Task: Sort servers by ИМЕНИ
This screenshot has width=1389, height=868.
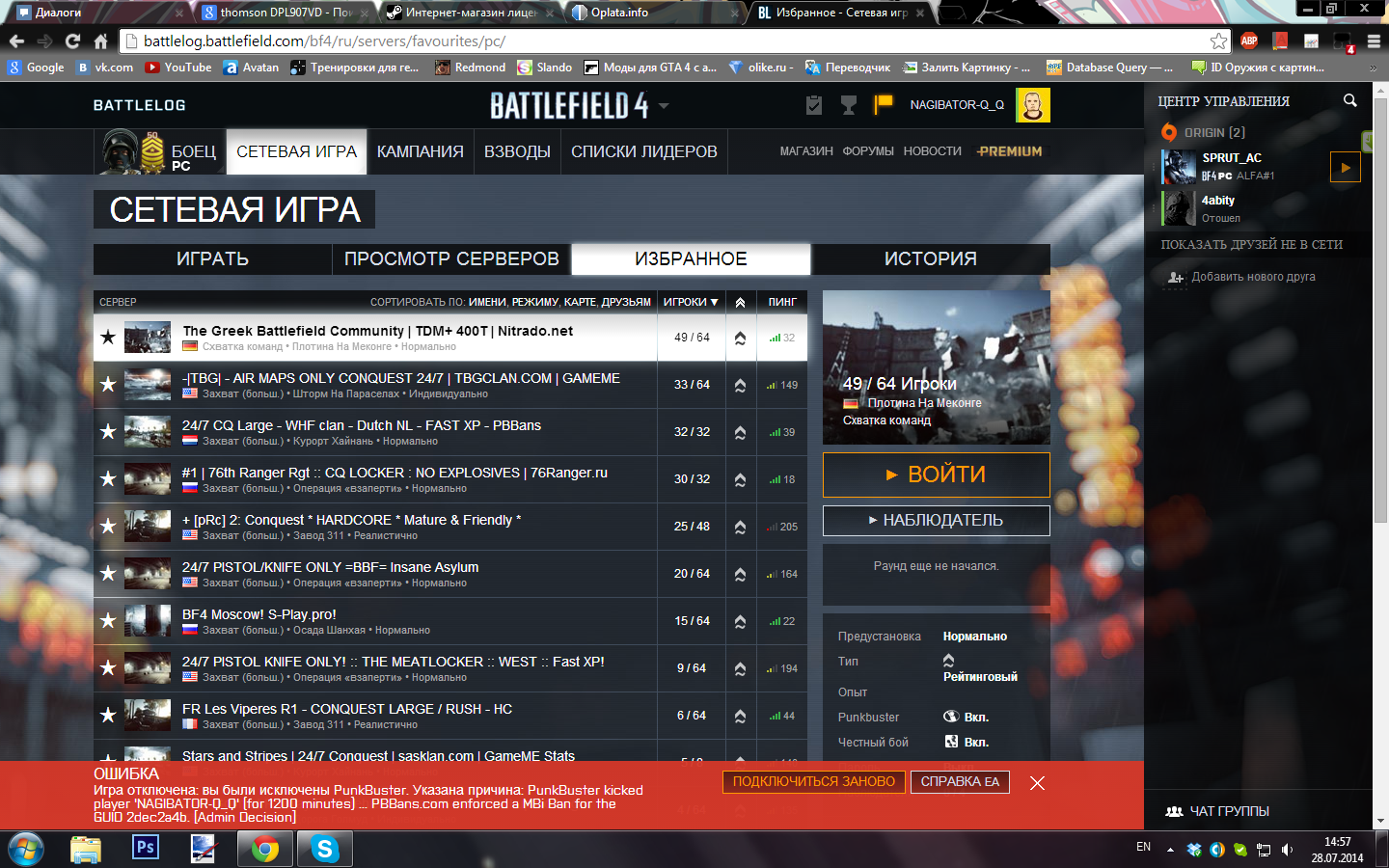Action: 487,302
